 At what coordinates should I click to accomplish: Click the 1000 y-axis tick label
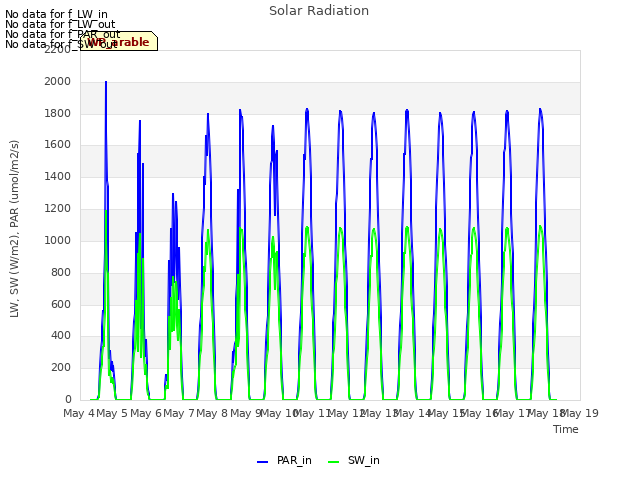[58, 240]
